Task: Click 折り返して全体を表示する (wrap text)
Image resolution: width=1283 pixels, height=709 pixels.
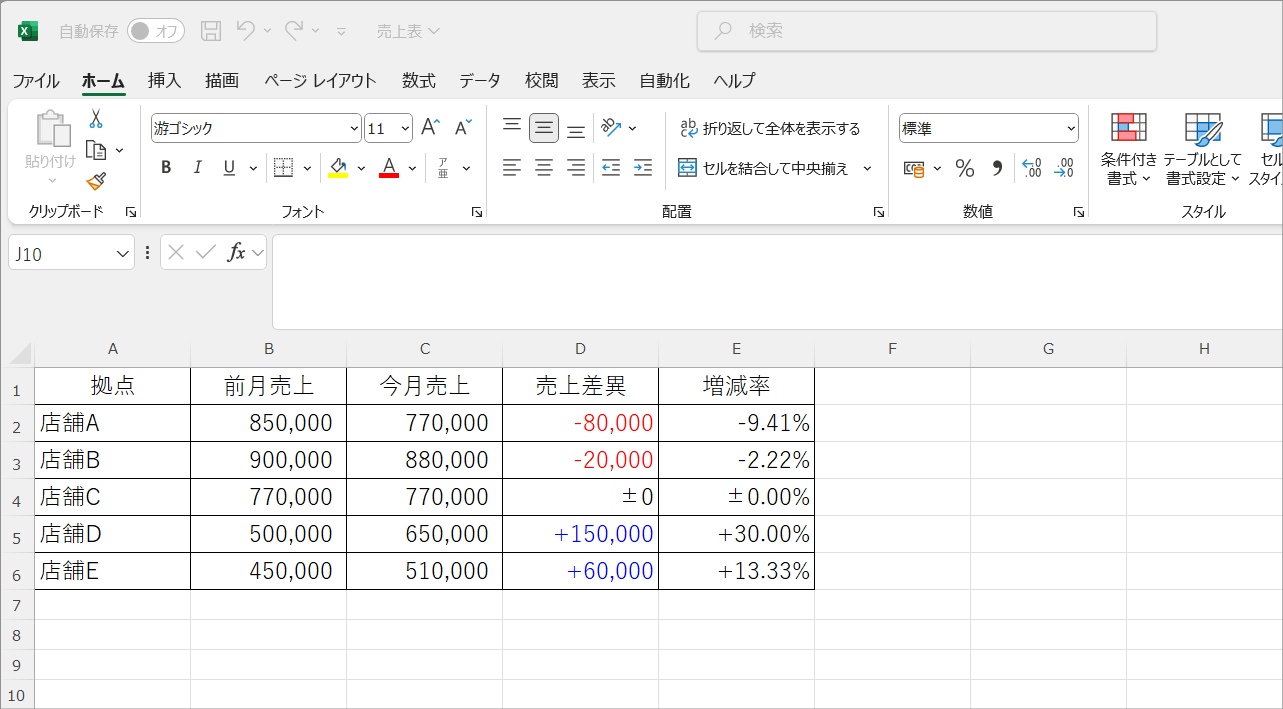Action: coord(769,128)
